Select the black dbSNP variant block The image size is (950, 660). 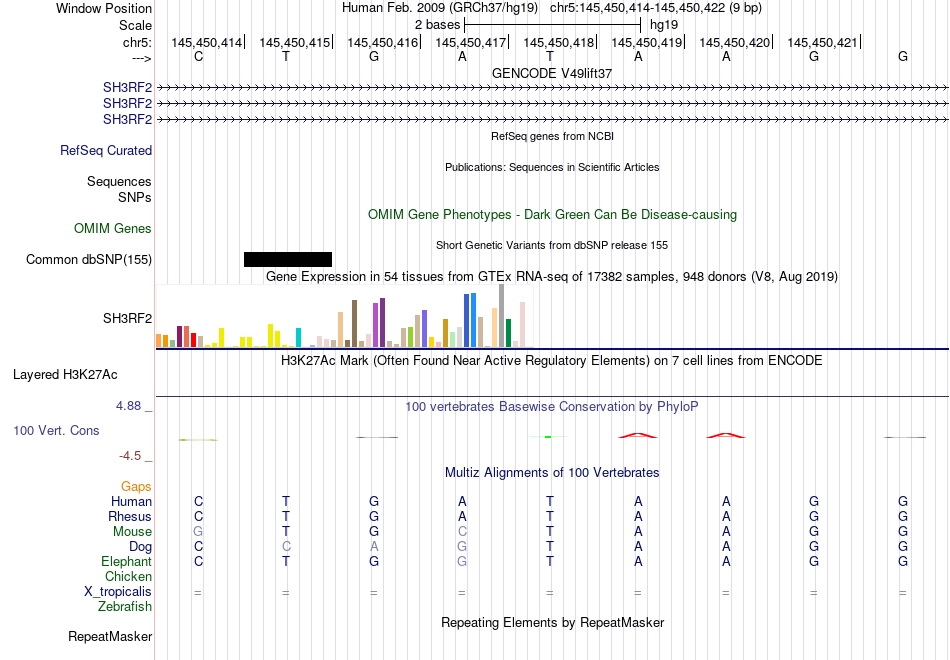click(x=288, y=259)
